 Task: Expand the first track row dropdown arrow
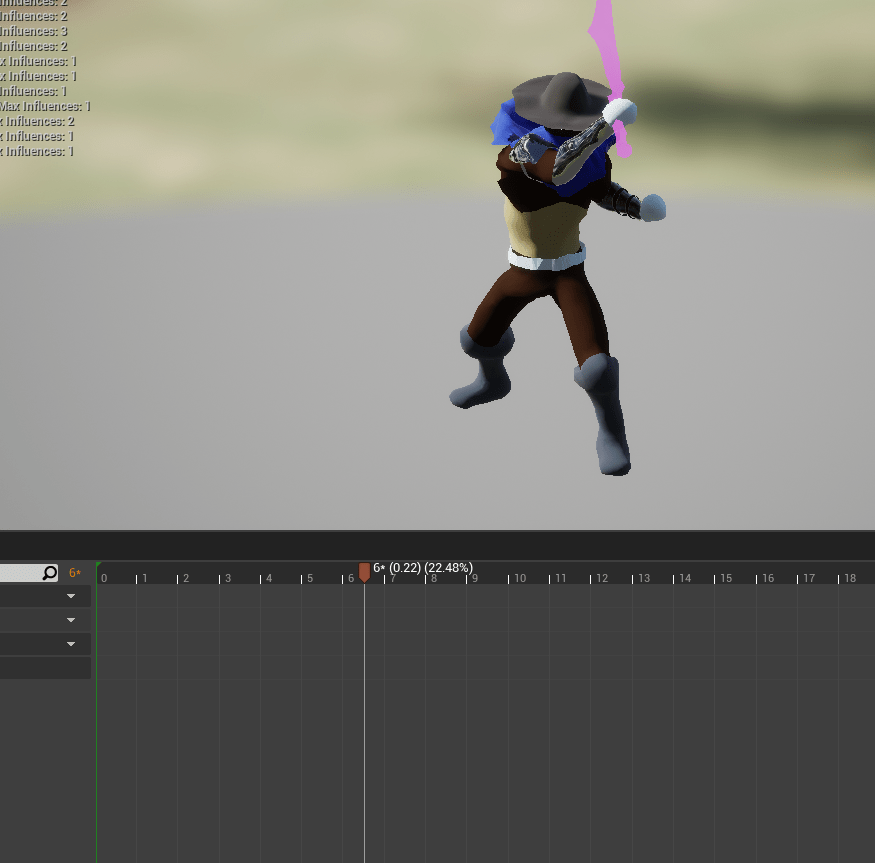click(x=71, y=596)
